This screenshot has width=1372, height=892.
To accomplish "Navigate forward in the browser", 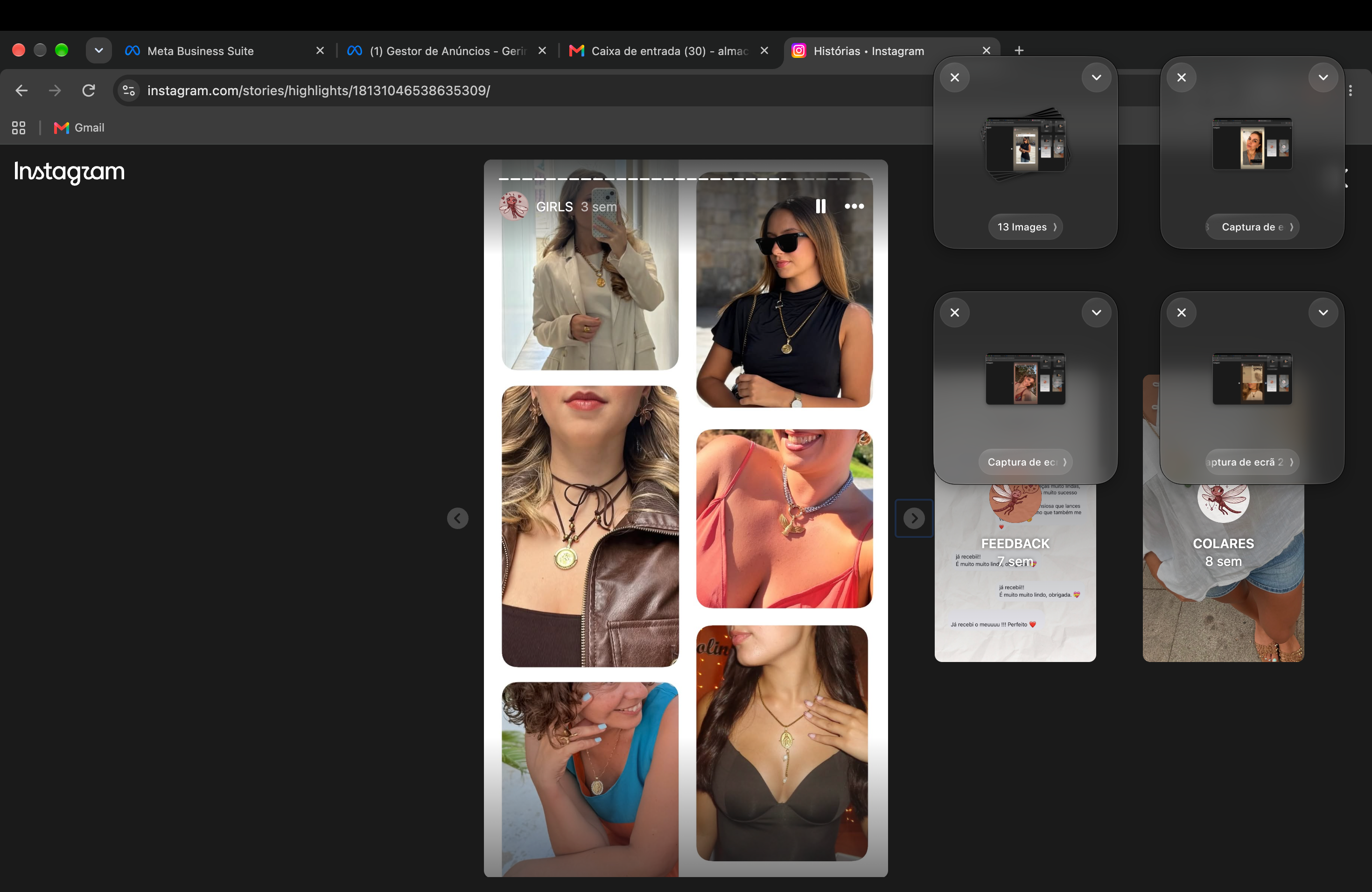I will click(55, 91).
